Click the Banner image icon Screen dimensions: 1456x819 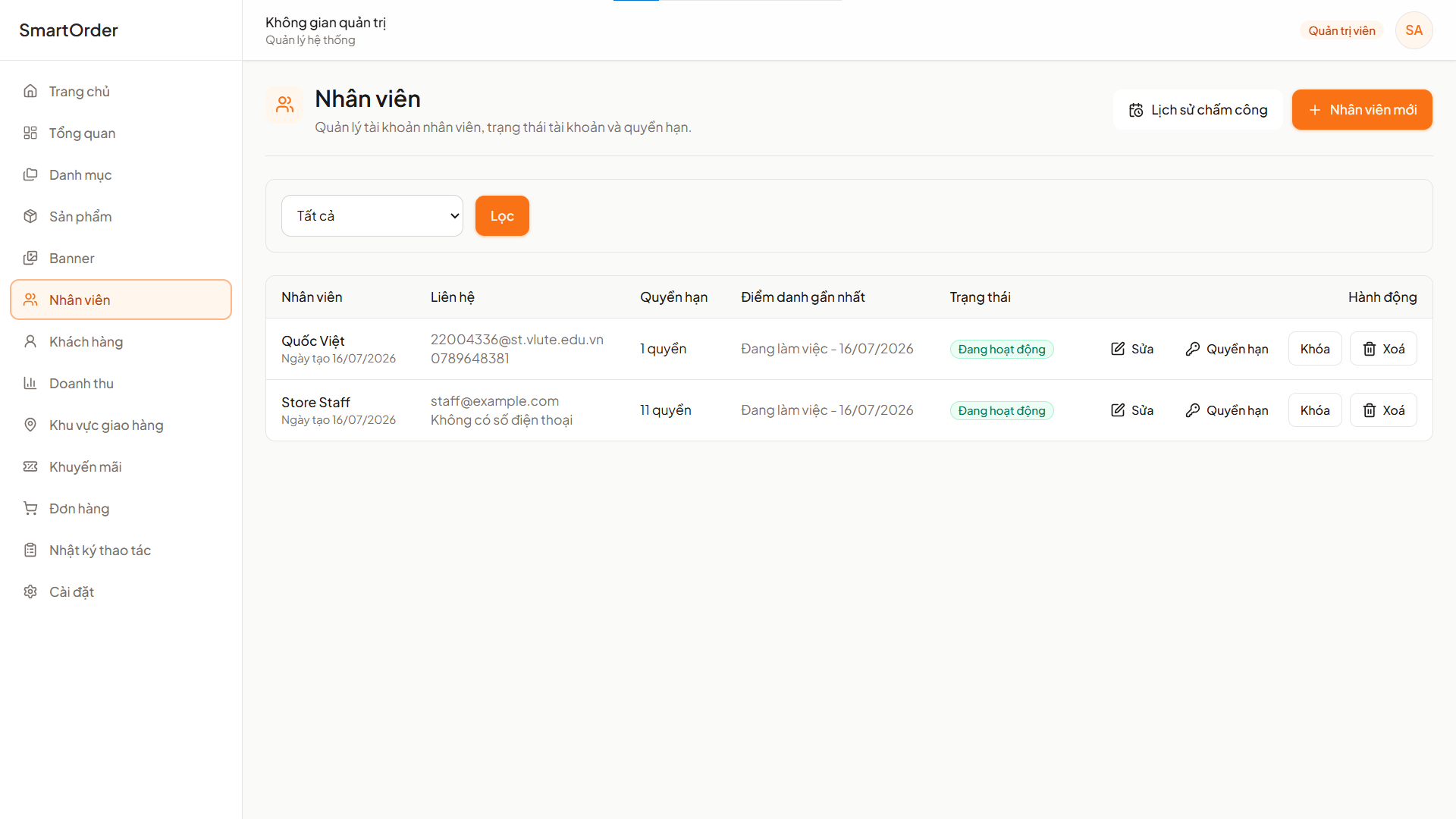click(30, 258)
